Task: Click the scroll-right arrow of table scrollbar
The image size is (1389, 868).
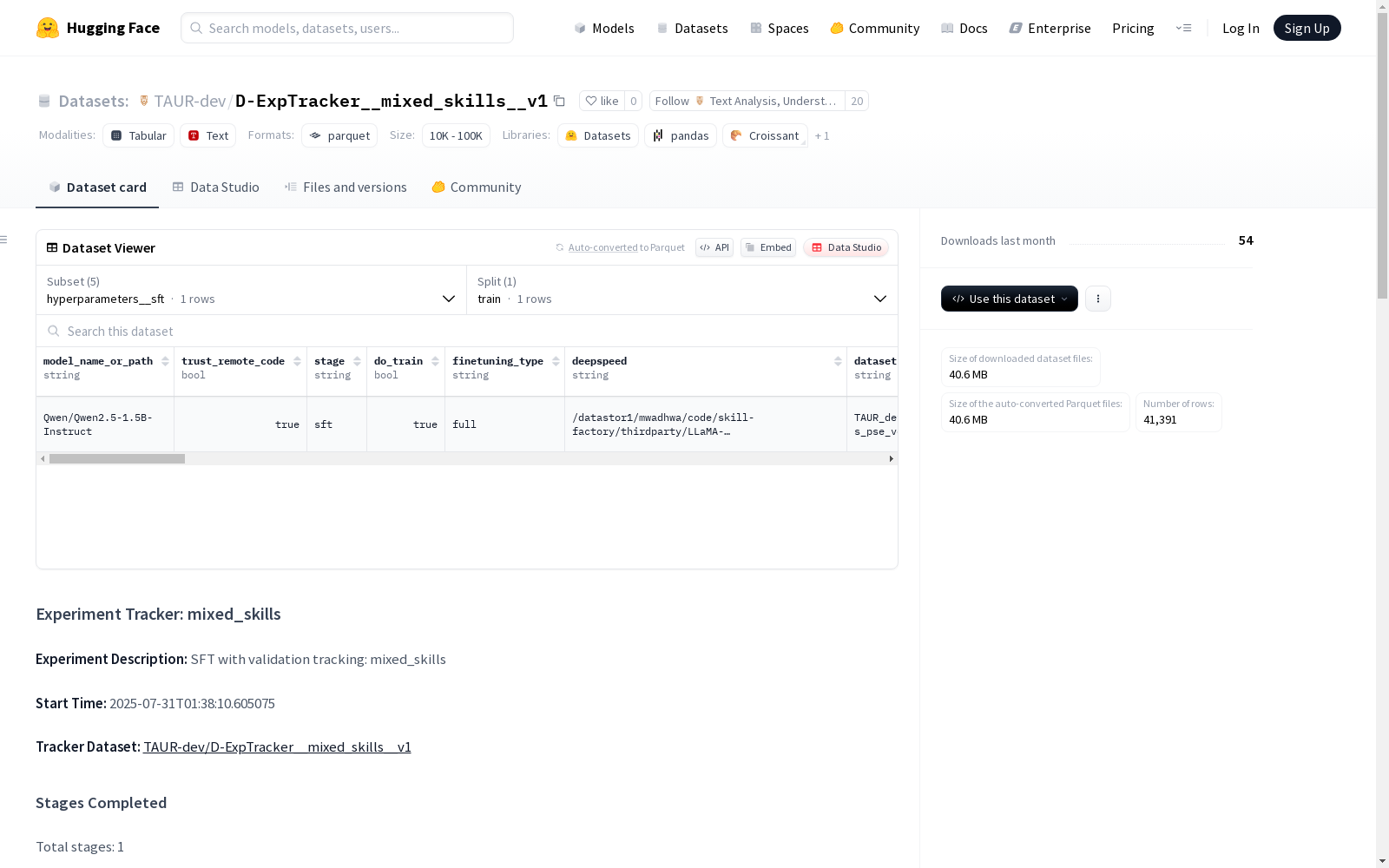Action: coord(891,458)
